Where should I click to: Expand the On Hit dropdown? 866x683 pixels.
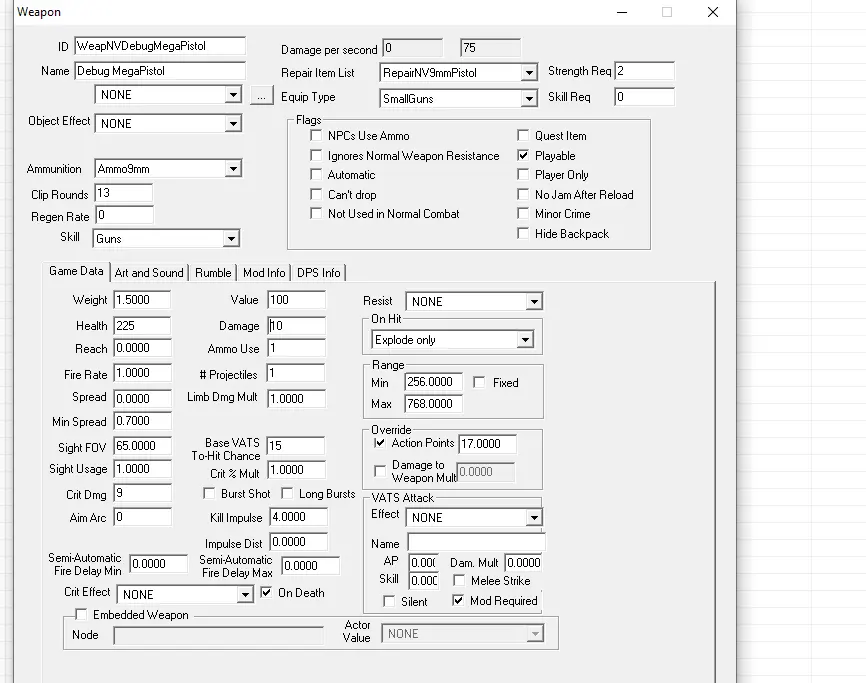[525, 340]
